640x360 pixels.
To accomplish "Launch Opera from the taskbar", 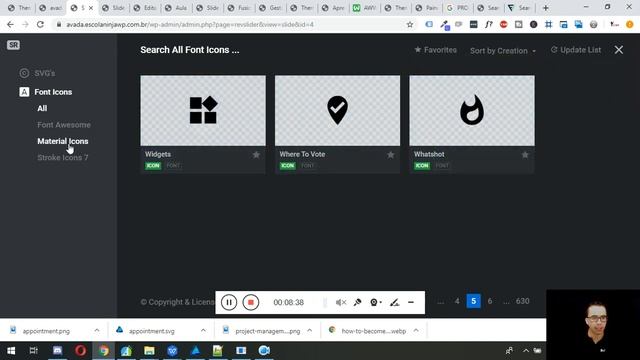I will click(80, 350).
